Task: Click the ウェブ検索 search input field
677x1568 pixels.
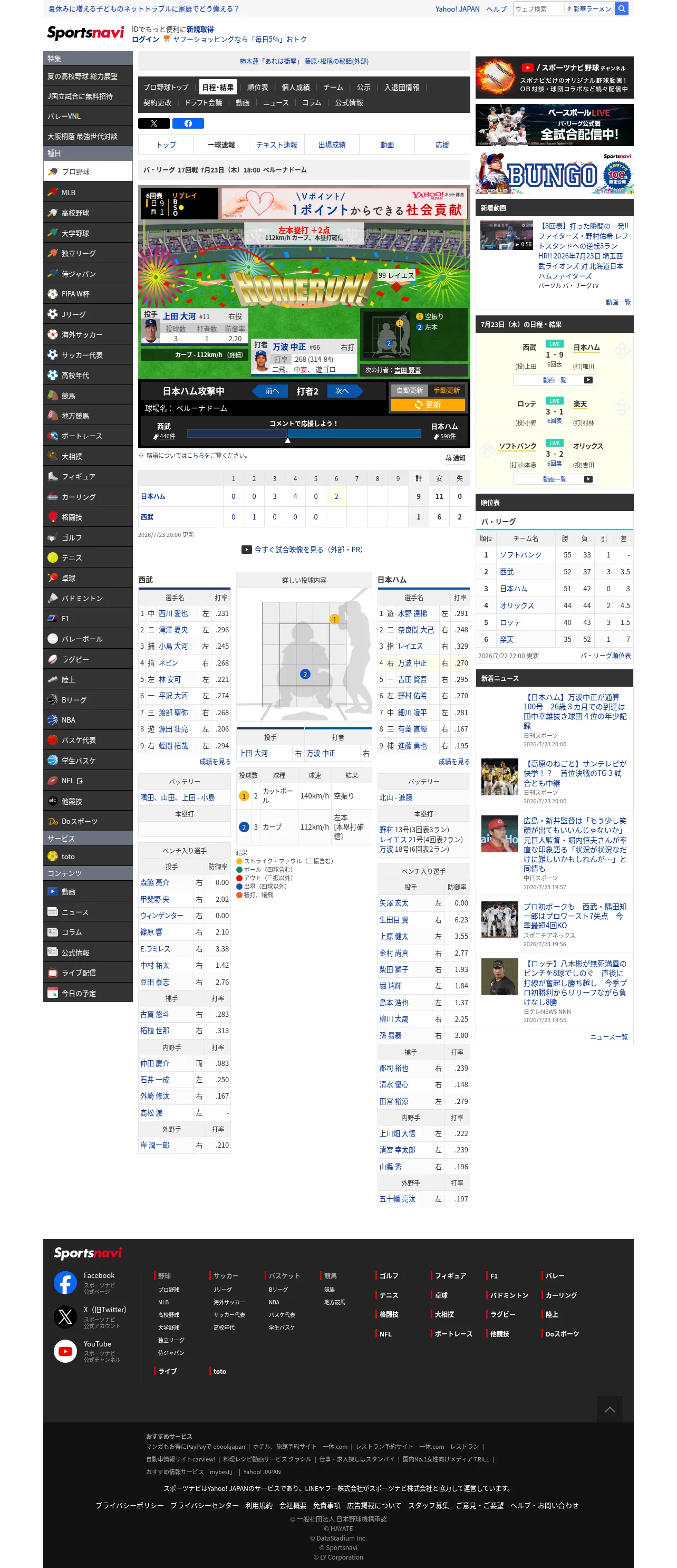Action: point(538,9)
